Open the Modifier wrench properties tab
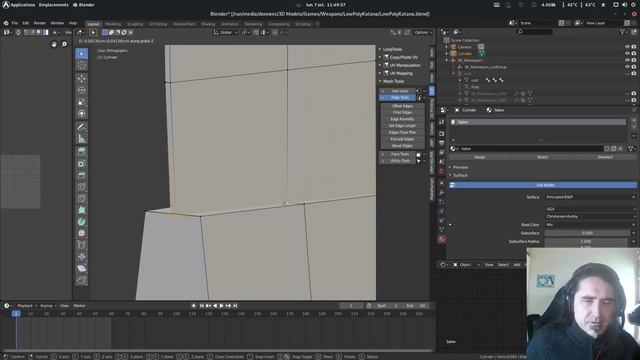The width and height of the screenshot is (640, 360). click(442, 192)
